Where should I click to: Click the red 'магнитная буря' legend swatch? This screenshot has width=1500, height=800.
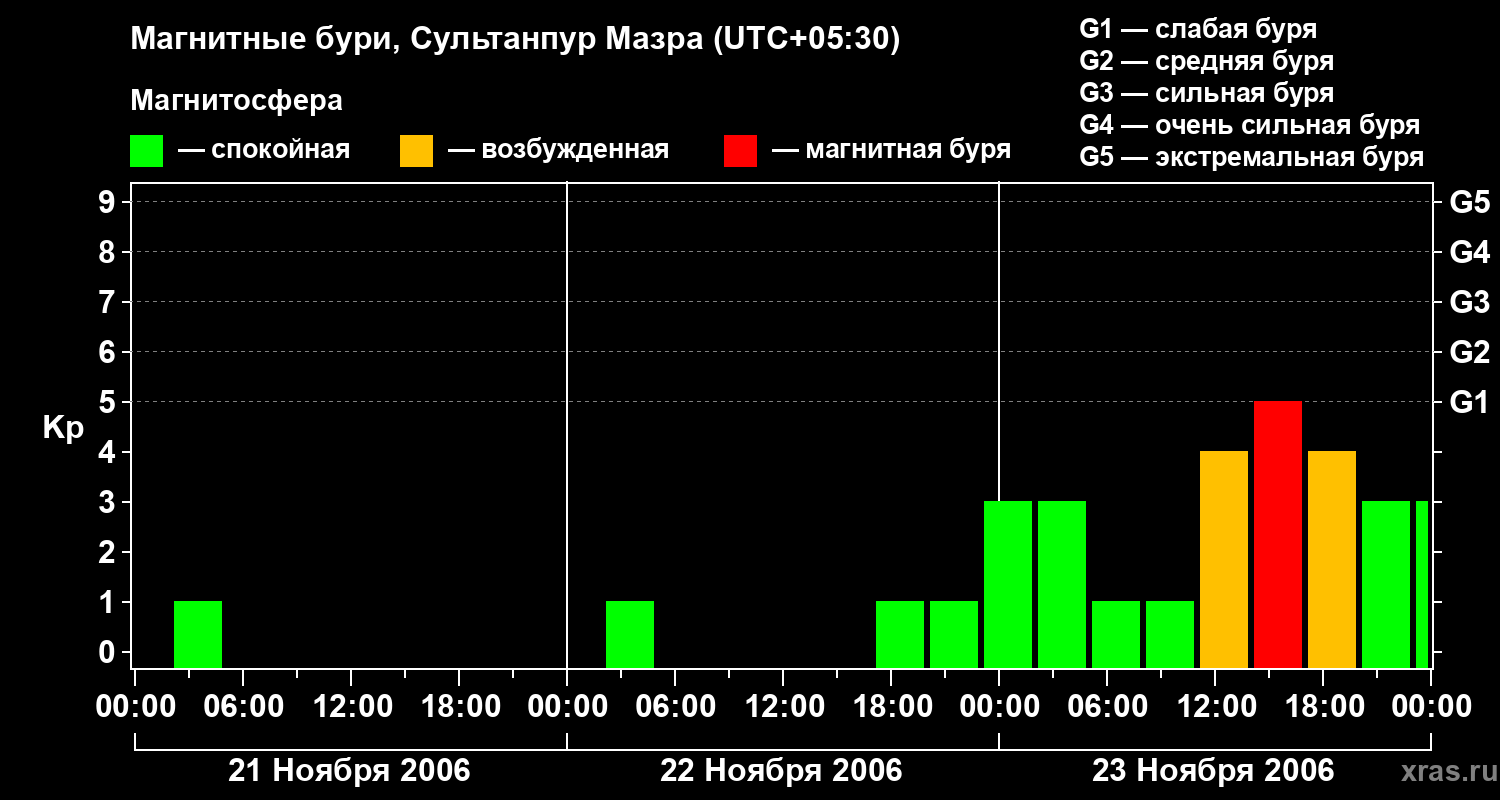[x=740, y=150]
